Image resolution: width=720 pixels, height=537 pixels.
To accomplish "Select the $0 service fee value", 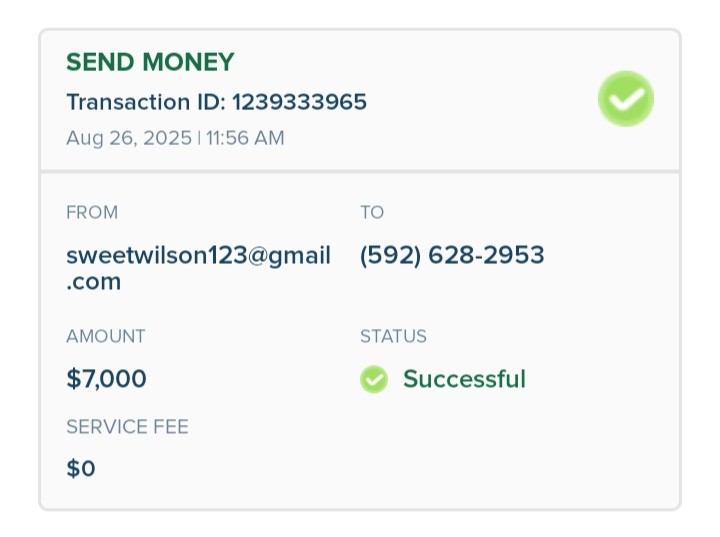I will click(81, 469).
